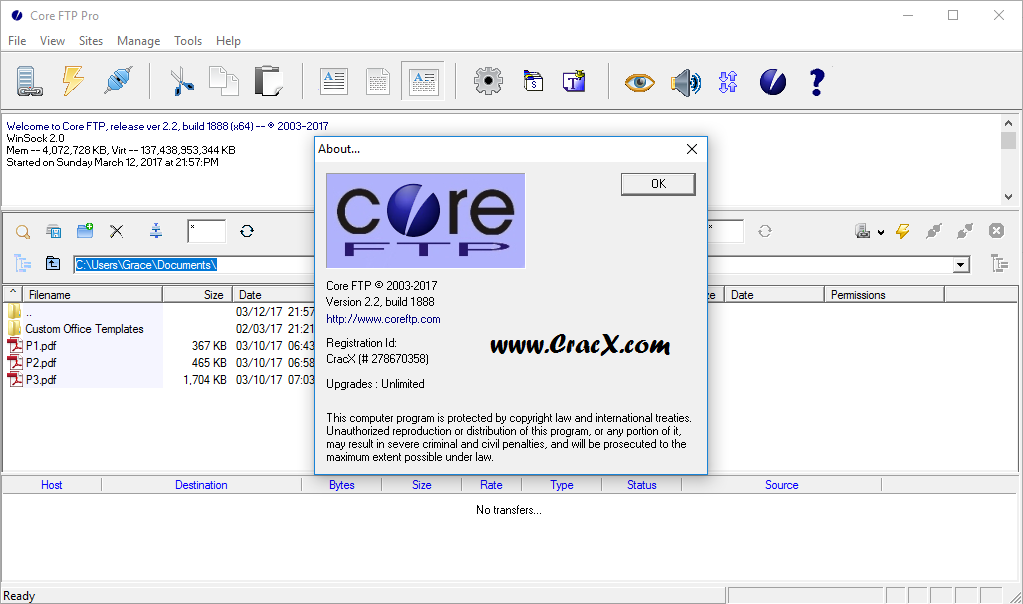Toggle the caret sort arrow left of Filename
Viewport: 1023px width, 604px height.
12,294
